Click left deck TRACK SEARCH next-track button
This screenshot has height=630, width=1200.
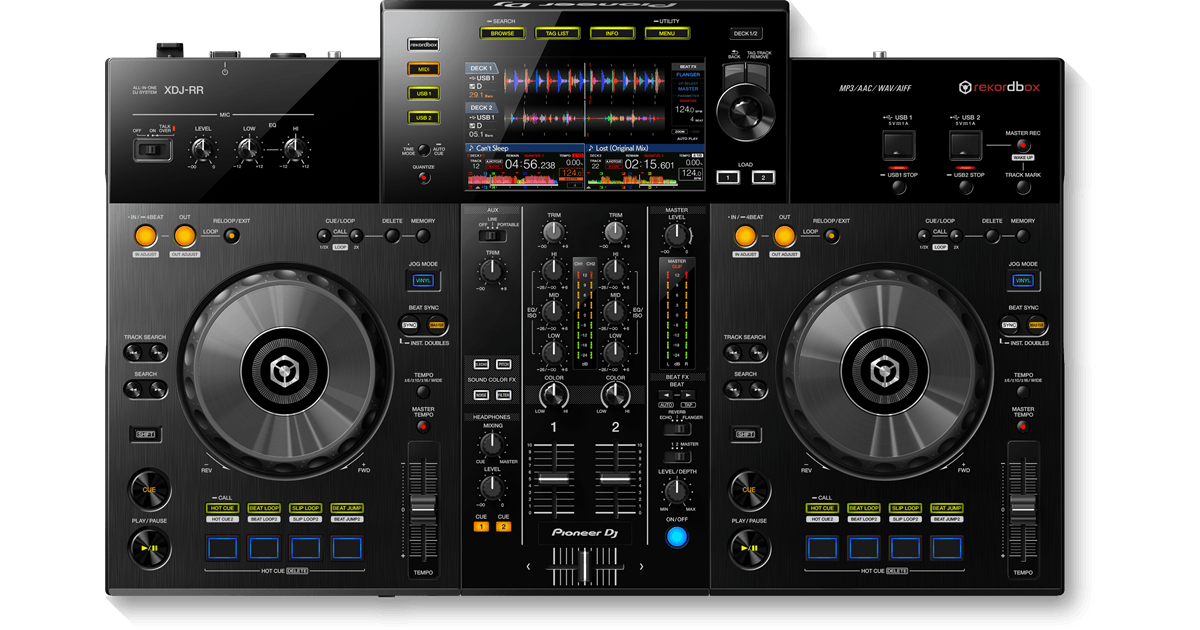tap(157, 352)
